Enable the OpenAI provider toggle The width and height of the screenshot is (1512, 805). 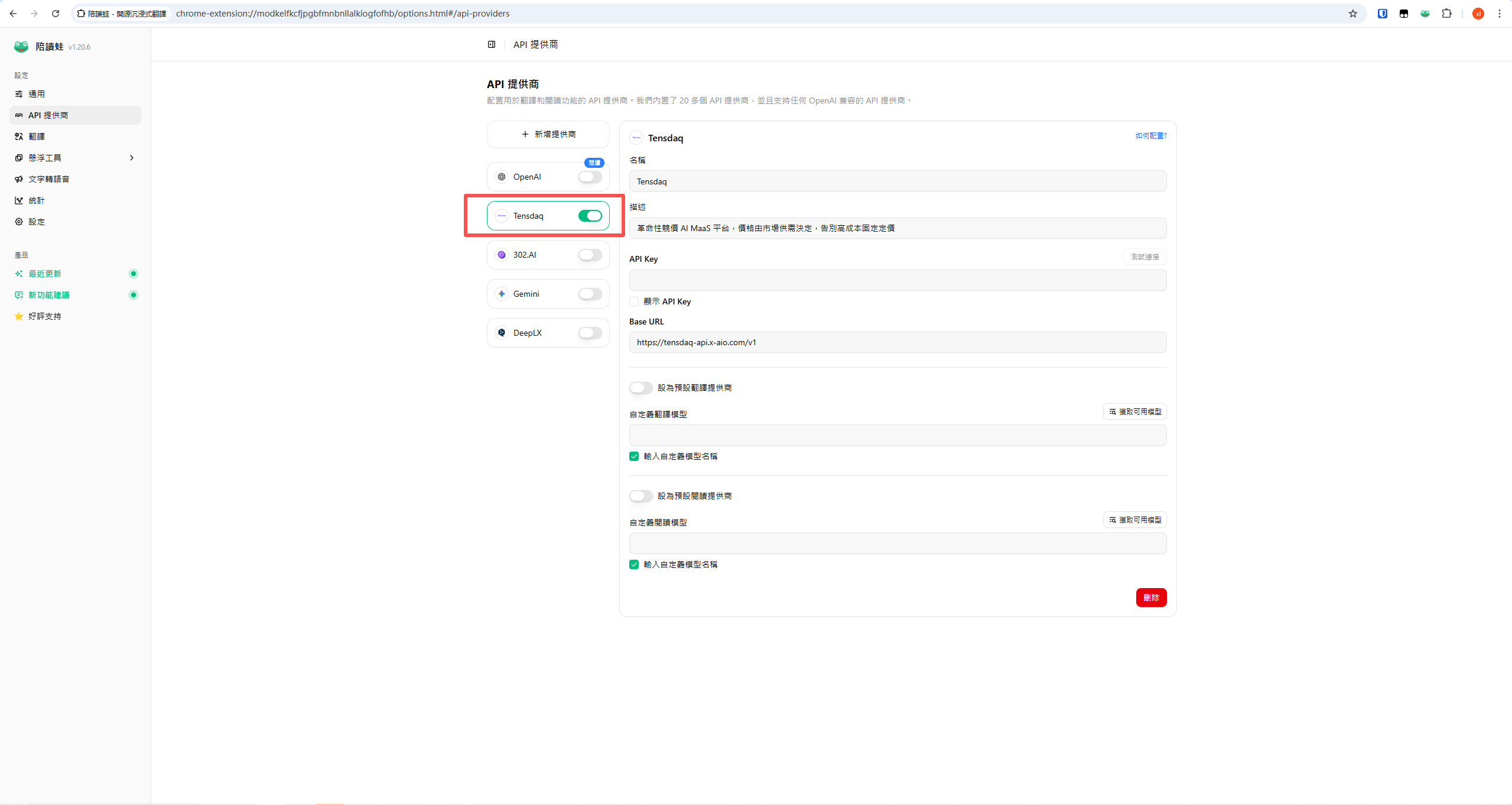pyautogui.click(x=590, y=177)
